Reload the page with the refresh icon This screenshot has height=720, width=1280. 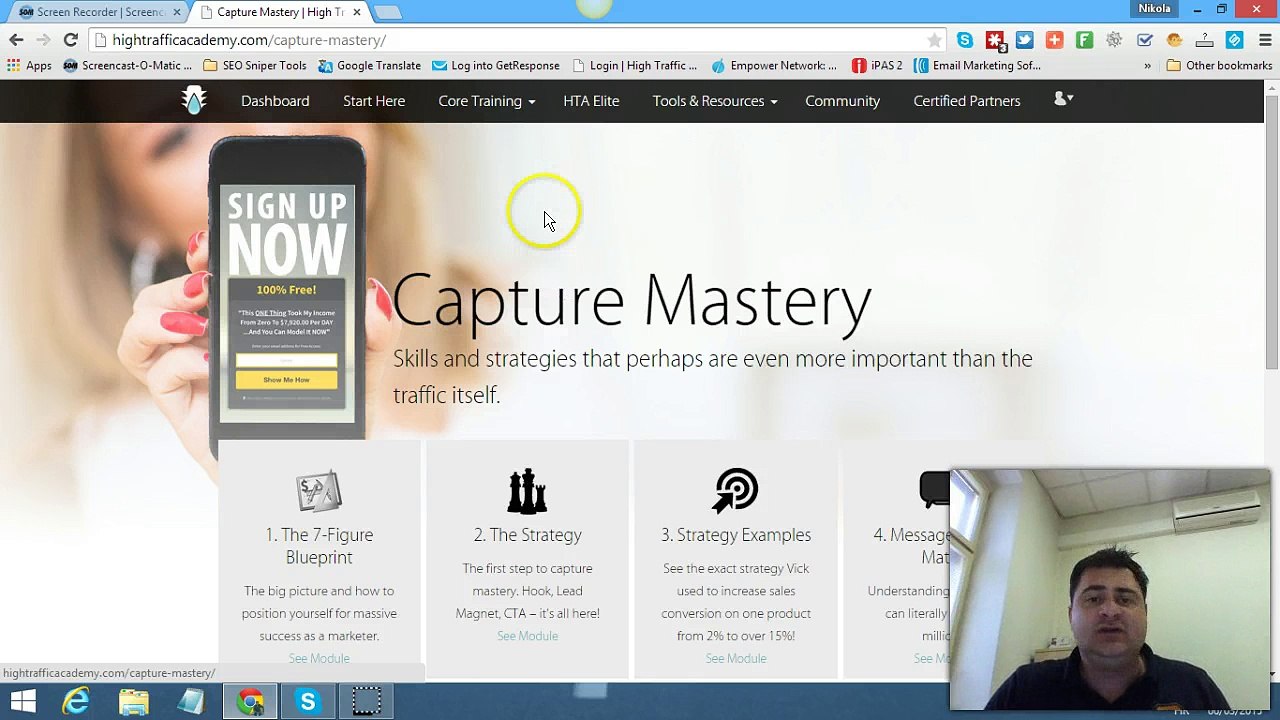pos(70,40)
